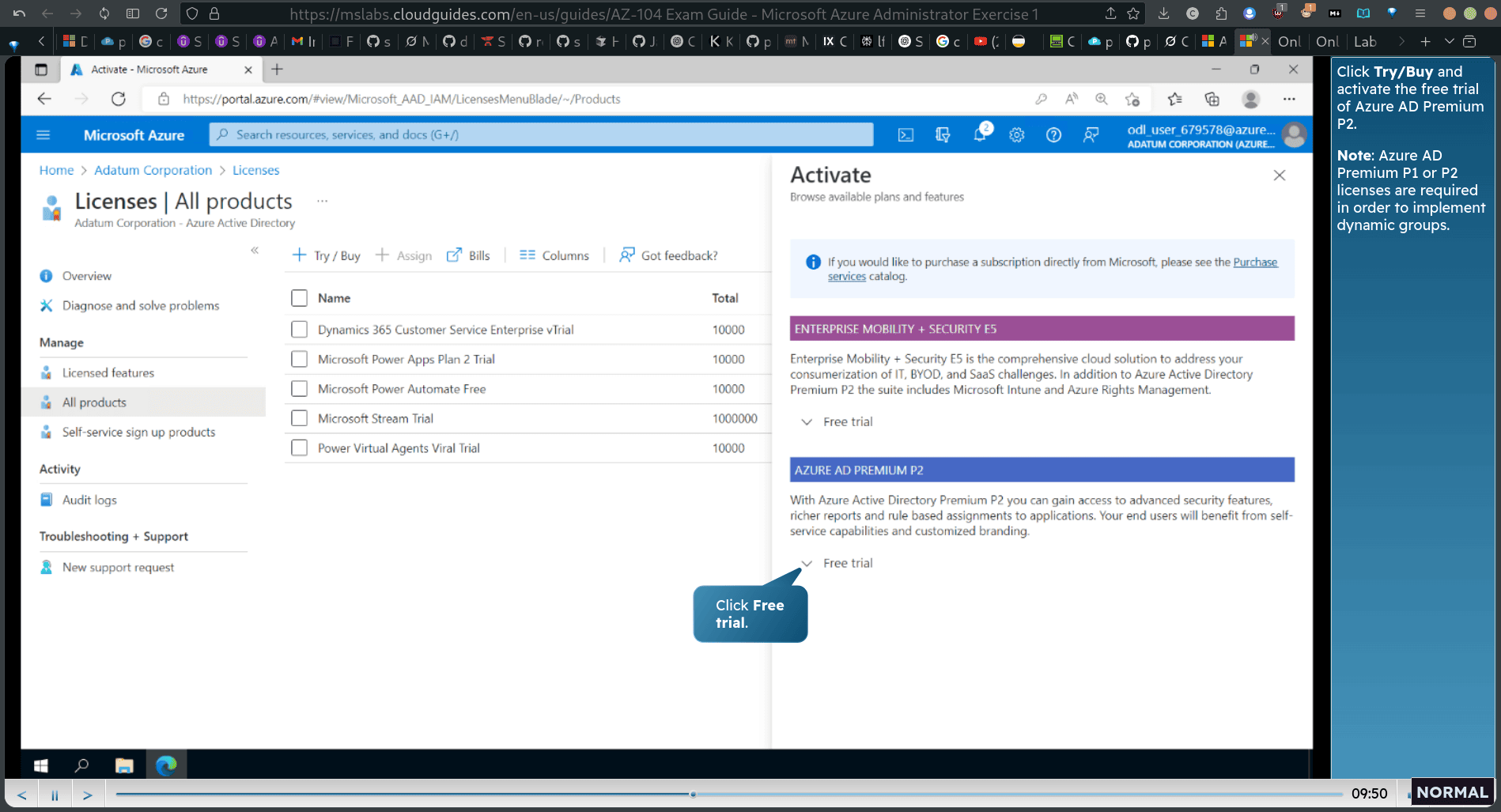Sort table by Total column header
The height and width of the screenshot is (812, 1501).
click(724, 298)
